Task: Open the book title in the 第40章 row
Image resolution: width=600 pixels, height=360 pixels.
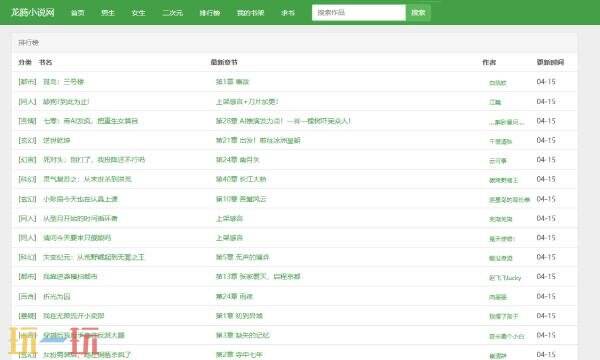Action: tap(87, 179)
